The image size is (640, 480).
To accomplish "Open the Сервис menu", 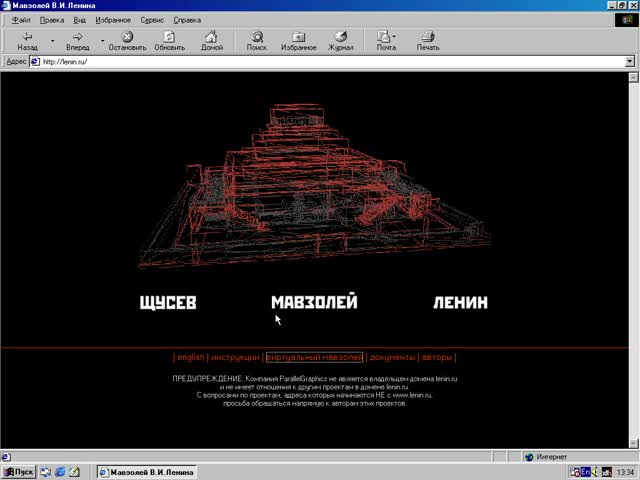I will [x=152, y=20].
